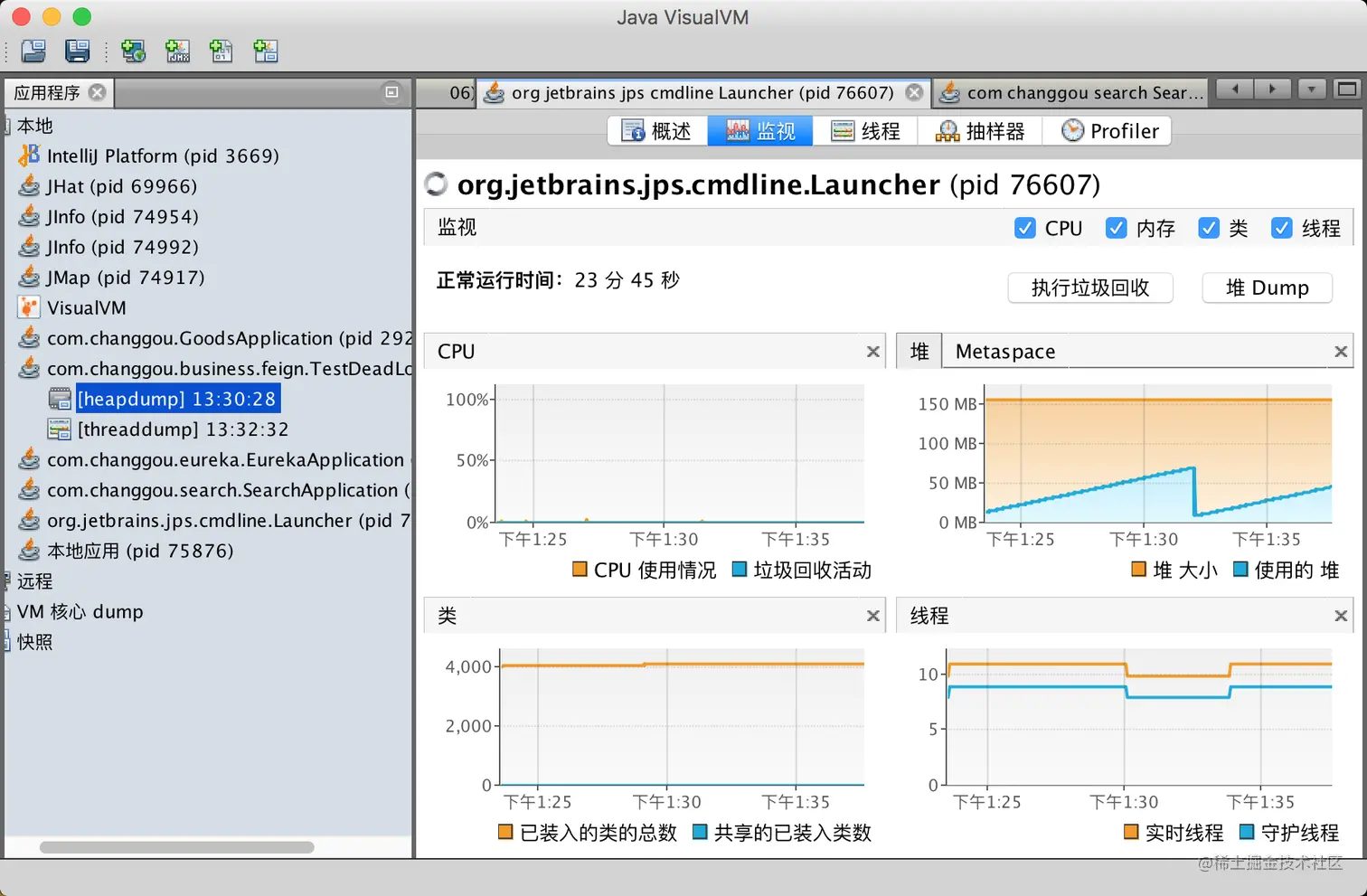
Task: Click the blue 垃圾回收活动 legend swatch
Action: pos(740,570)
